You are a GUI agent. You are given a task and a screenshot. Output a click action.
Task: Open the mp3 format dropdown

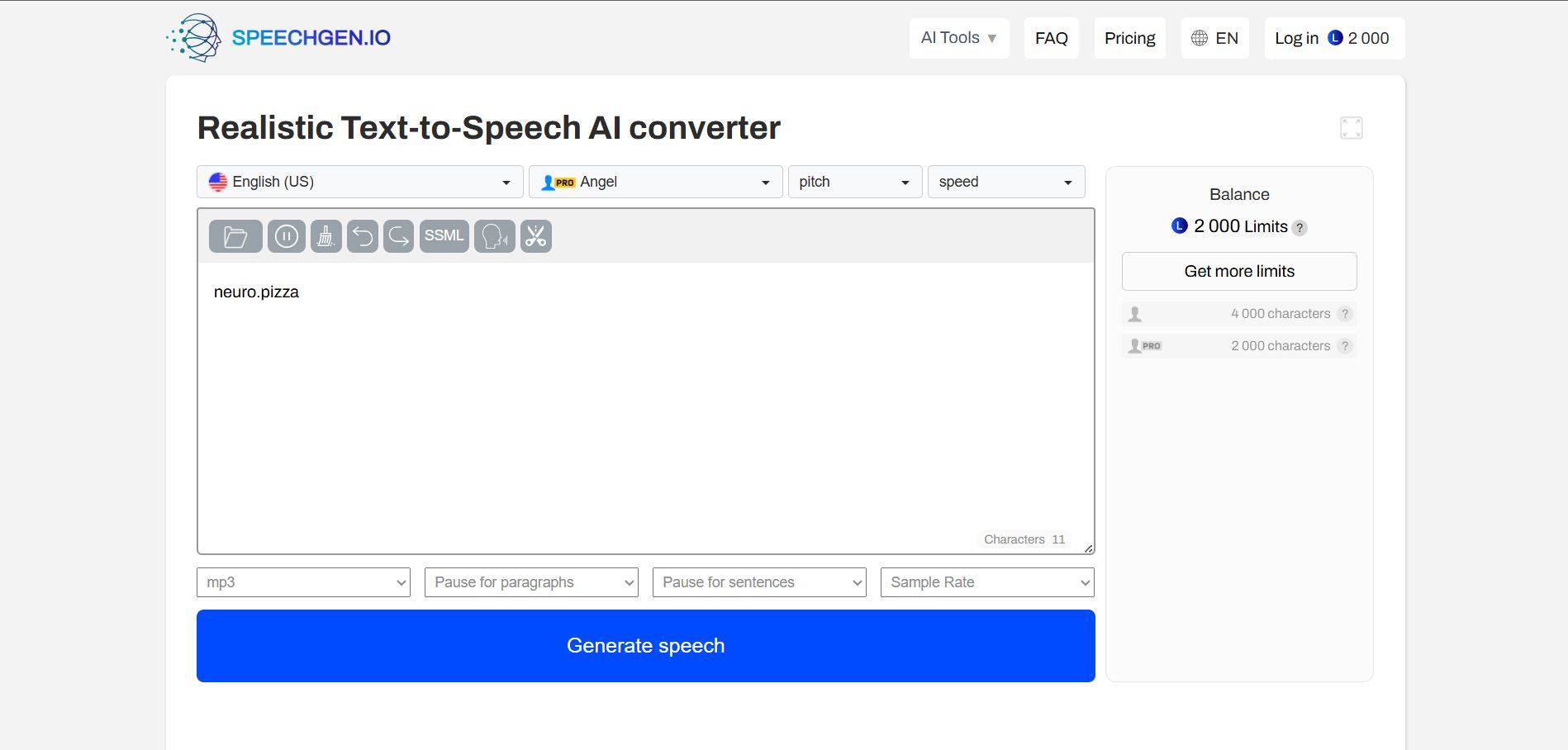(303, 582)
